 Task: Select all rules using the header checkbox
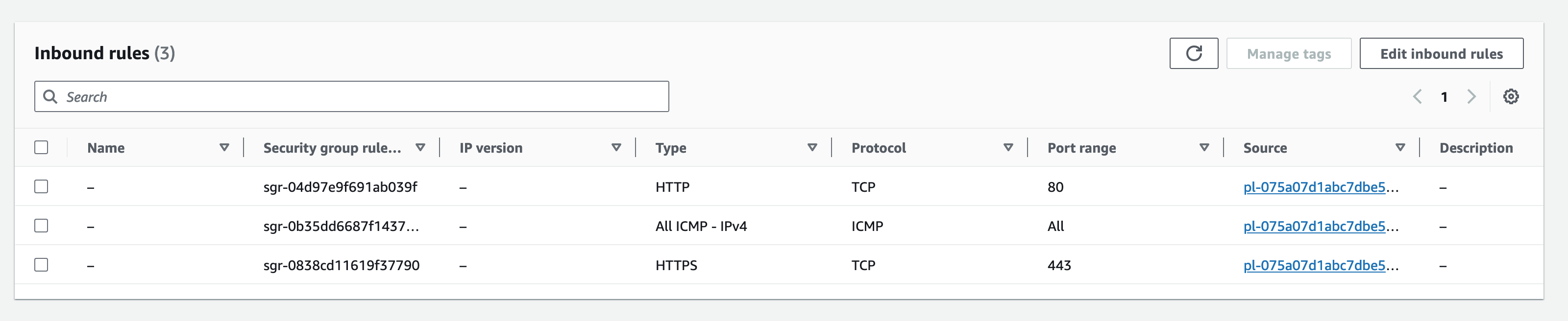click(x=41, y=147)
